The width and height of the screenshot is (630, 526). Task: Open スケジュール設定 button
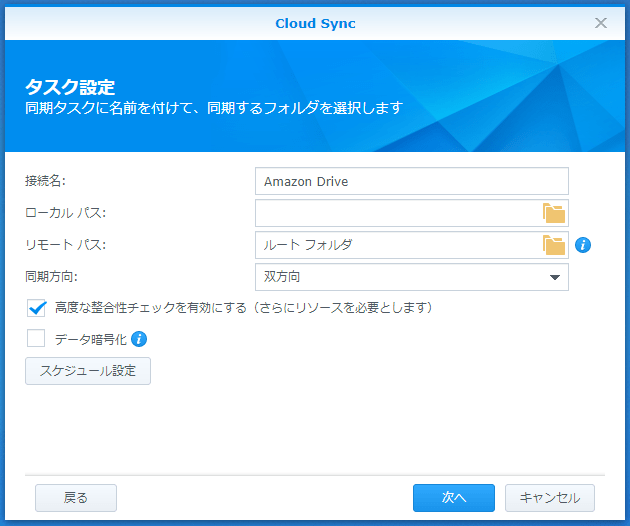click(88, 371)
